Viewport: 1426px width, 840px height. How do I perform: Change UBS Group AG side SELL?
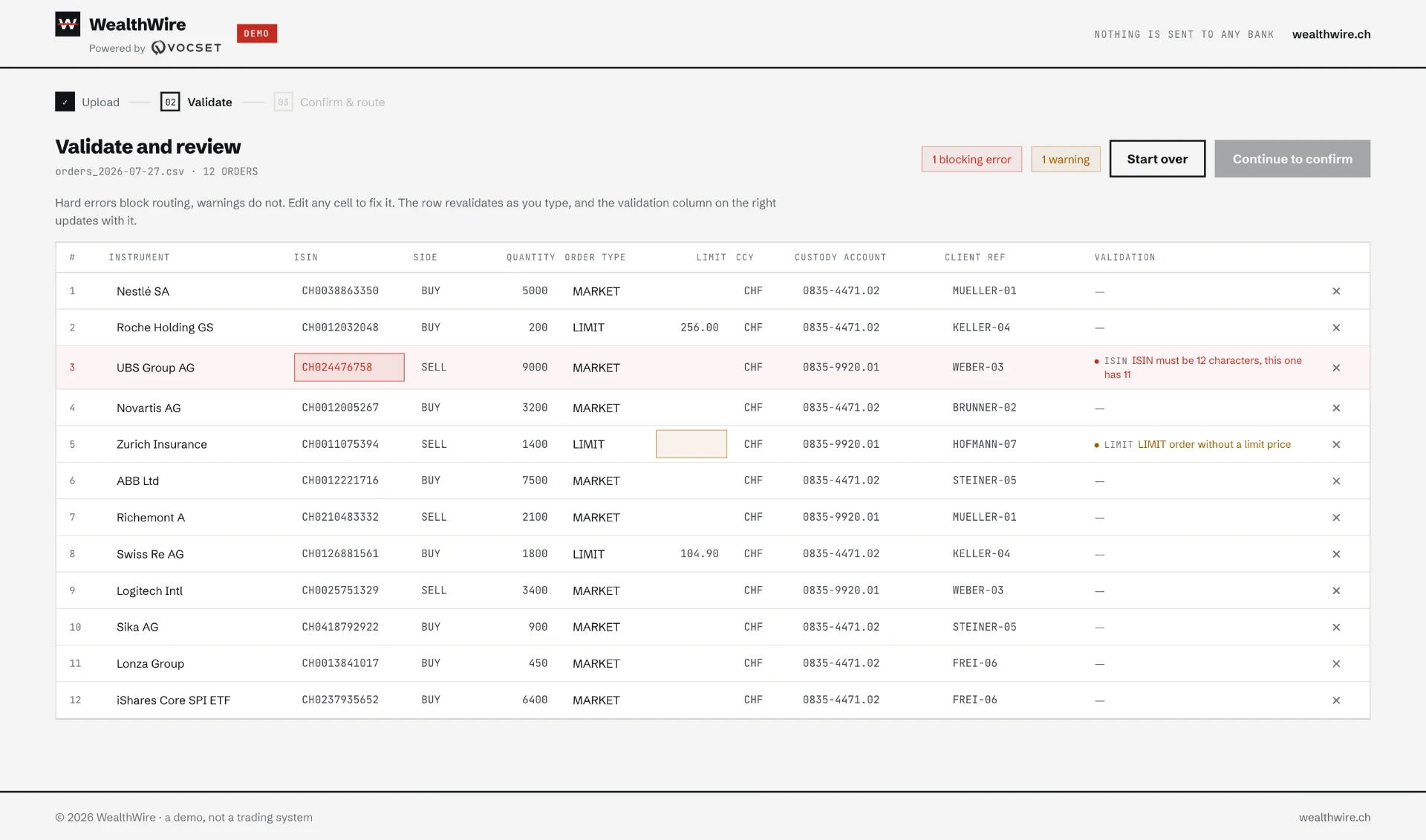pos(446,368)
